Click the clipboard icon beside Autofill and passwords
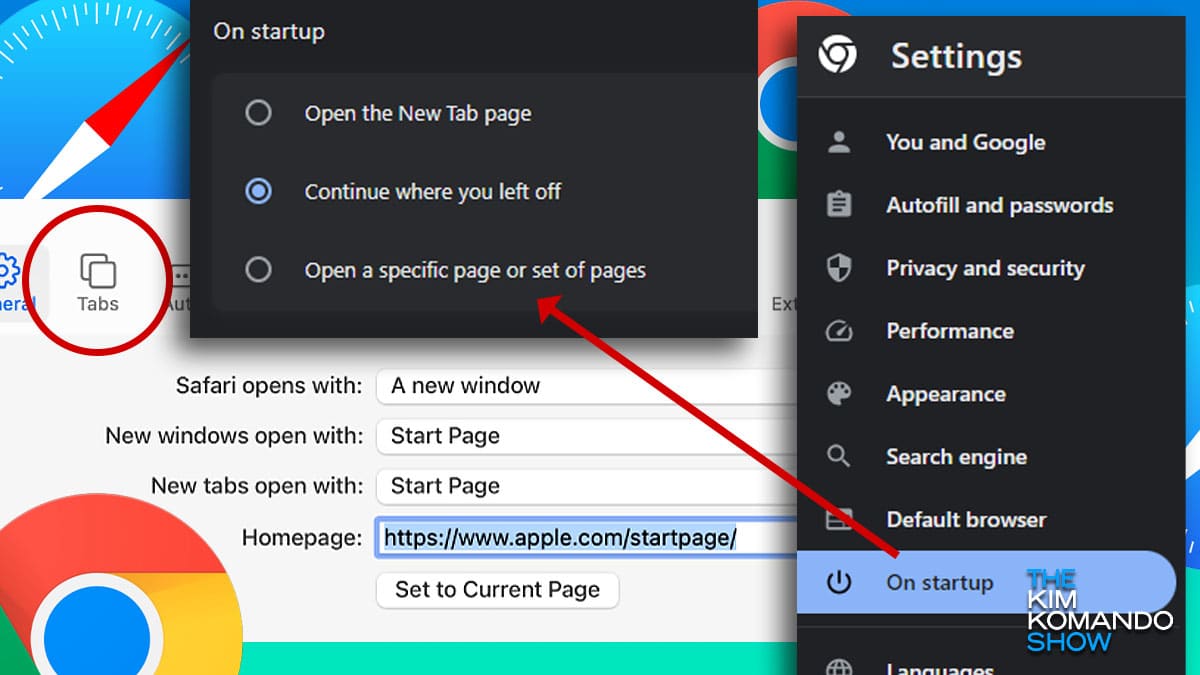This screenshot has height=675, width=1200. (x=838, y=205)
